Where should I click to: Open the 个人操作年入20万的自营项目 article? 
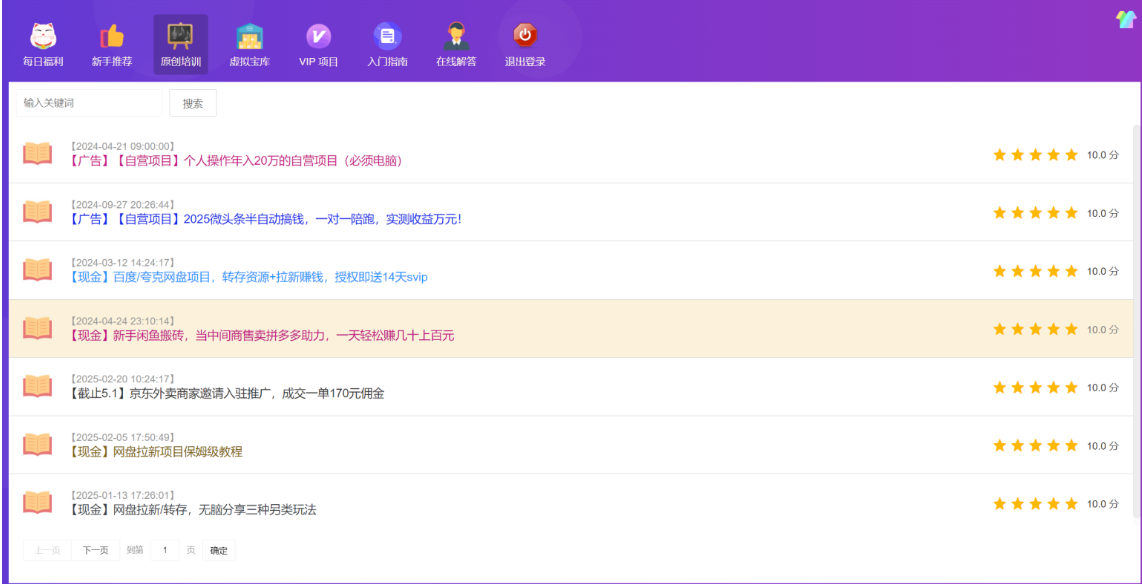pyautogui.click(x=236, y=161)
